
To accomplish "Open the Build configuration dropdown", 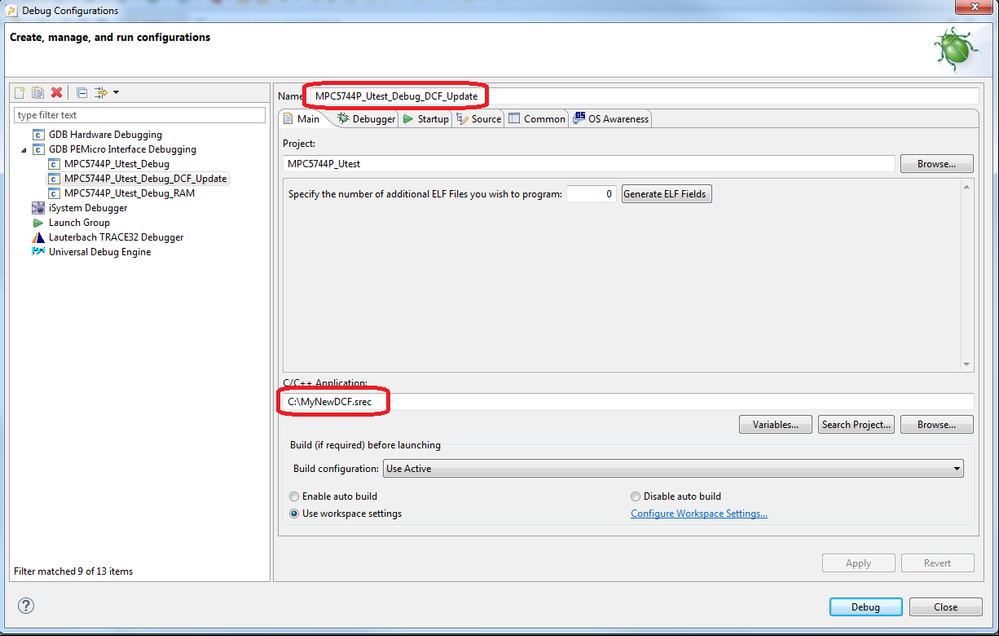I will 673,468.
